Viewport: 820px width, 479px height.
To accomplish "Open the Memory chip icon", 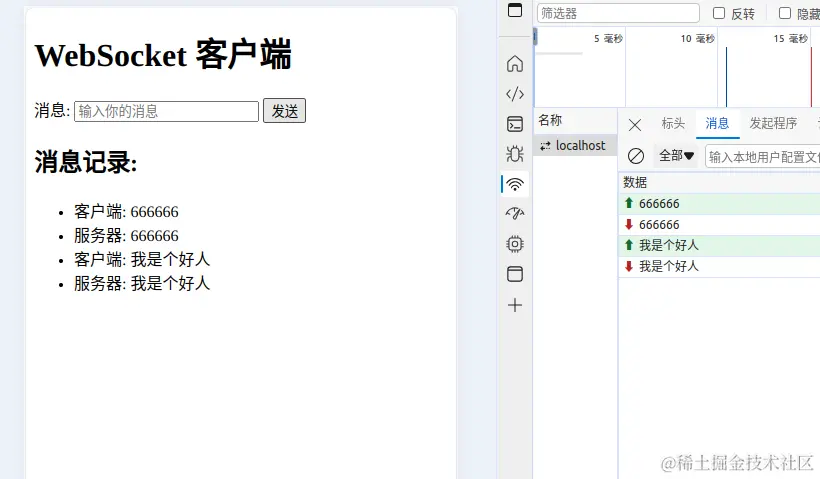I will [x=515, y=244].
